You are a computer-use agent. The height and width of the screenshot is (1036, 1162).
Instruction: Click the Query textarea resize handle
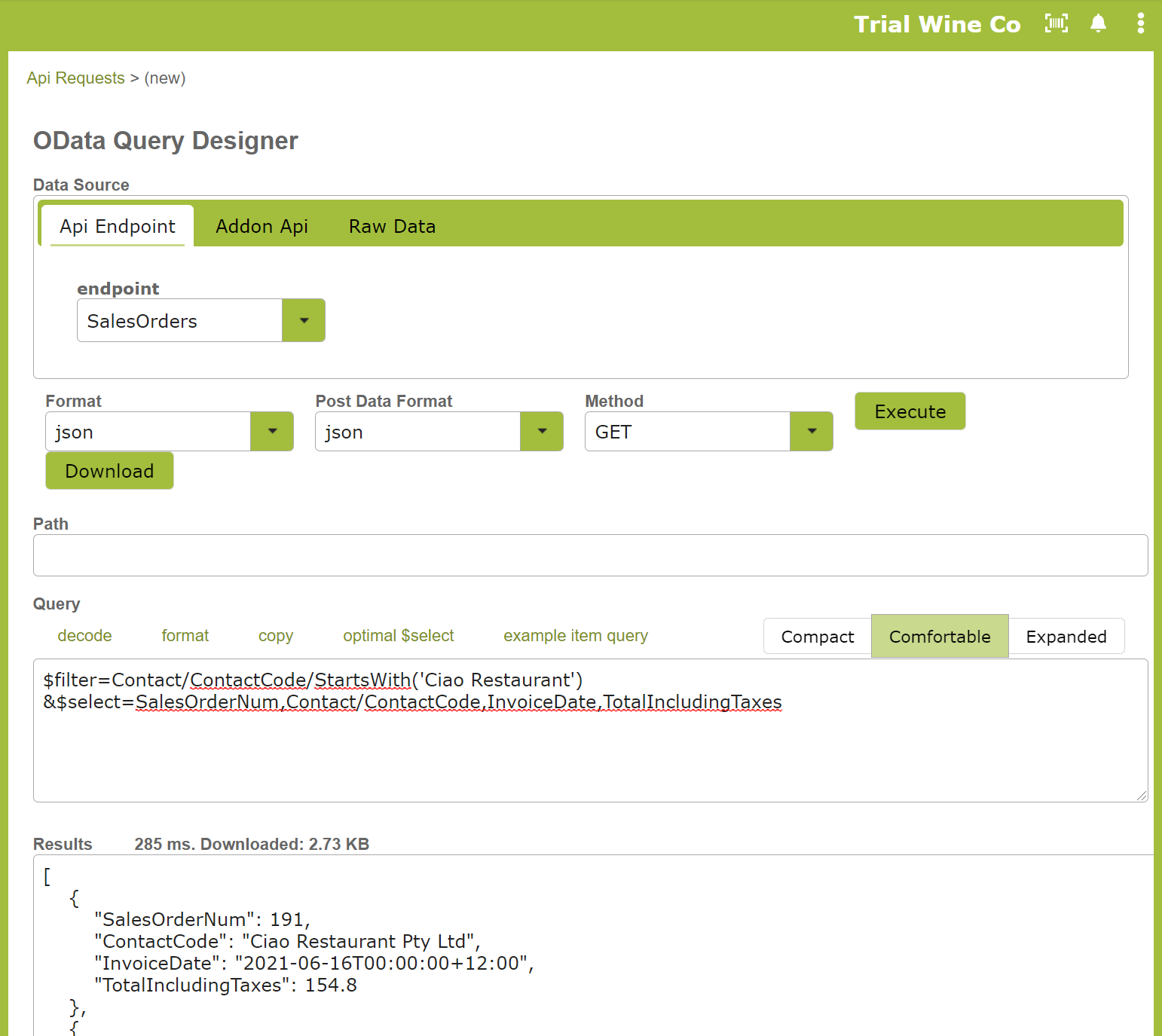[x=1141, y=795]
